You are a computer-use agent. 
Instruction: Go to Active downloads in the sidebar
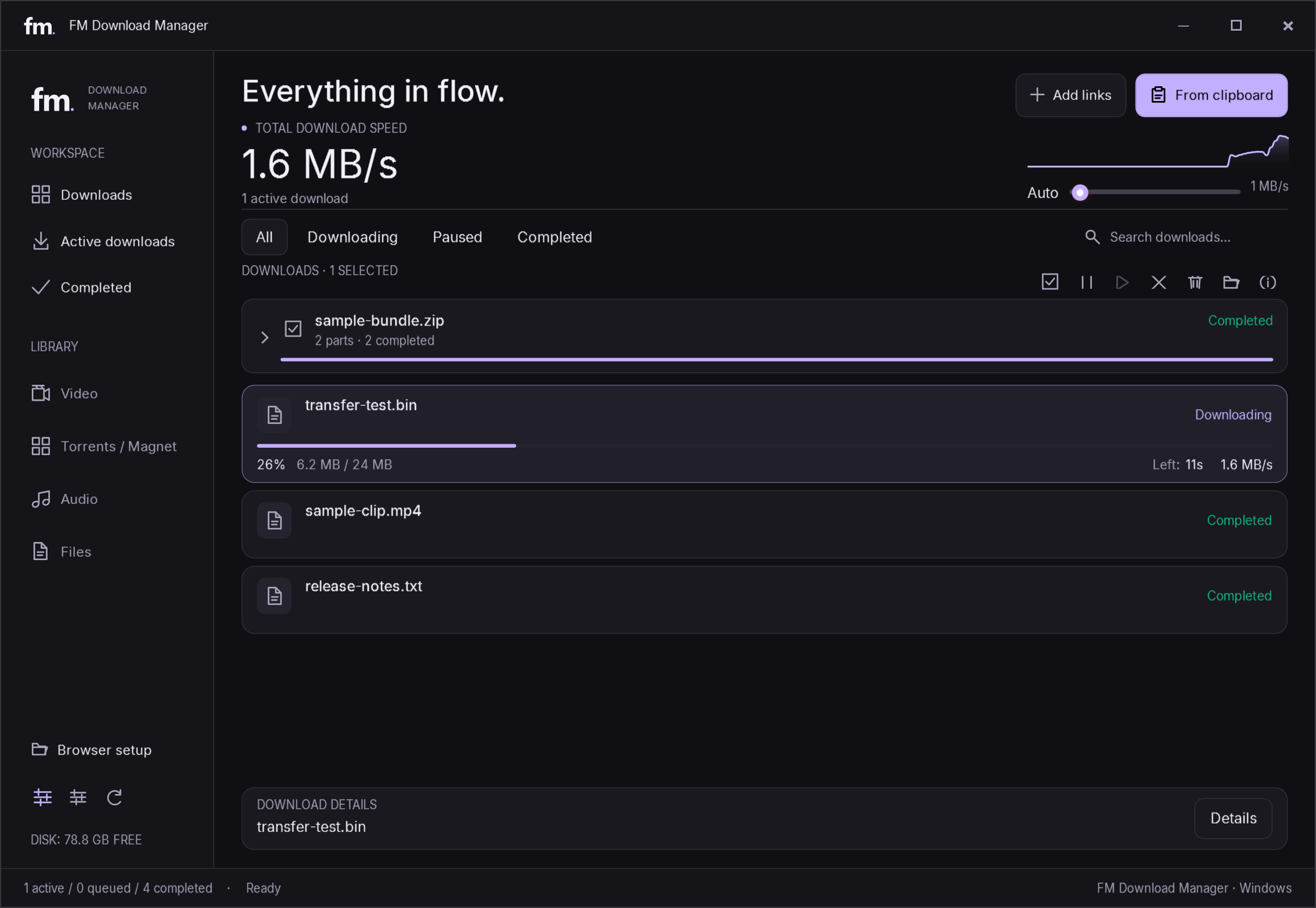(x=103, y=241)
